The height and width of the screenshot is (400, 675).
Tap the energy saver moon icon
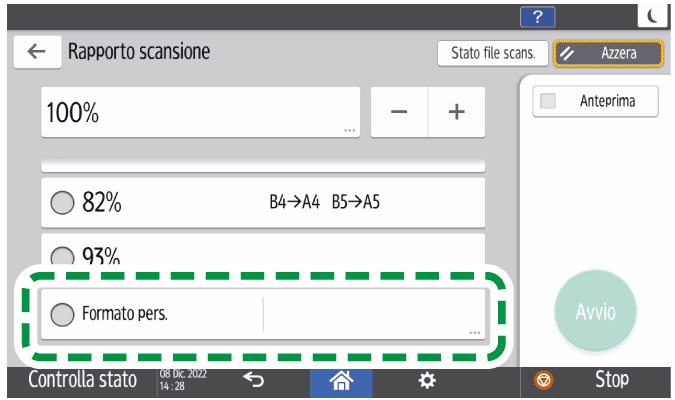click(651, 14)
